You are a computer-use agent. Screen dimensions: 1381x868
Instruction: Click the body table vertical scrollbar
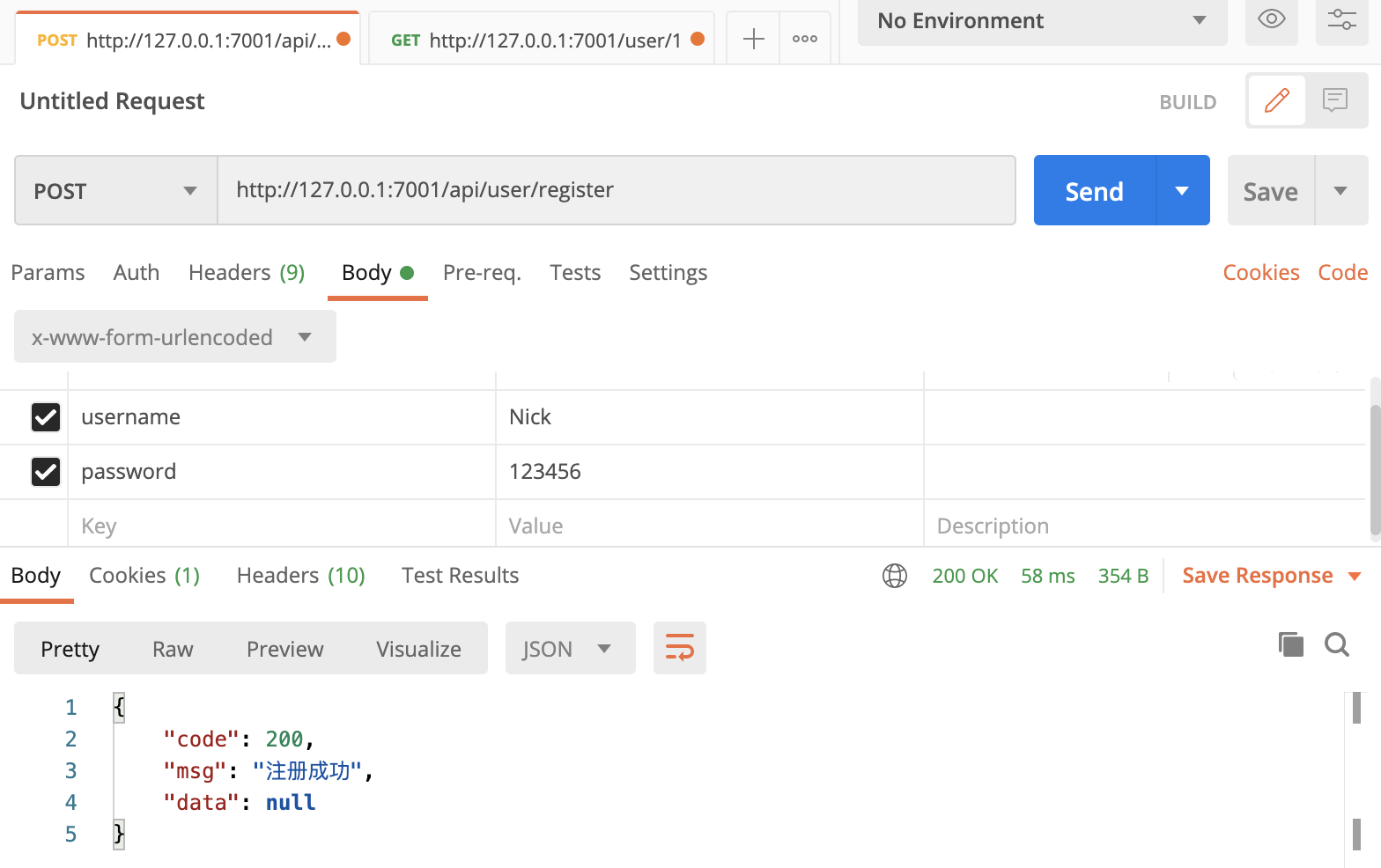[x=1375, y=470]
